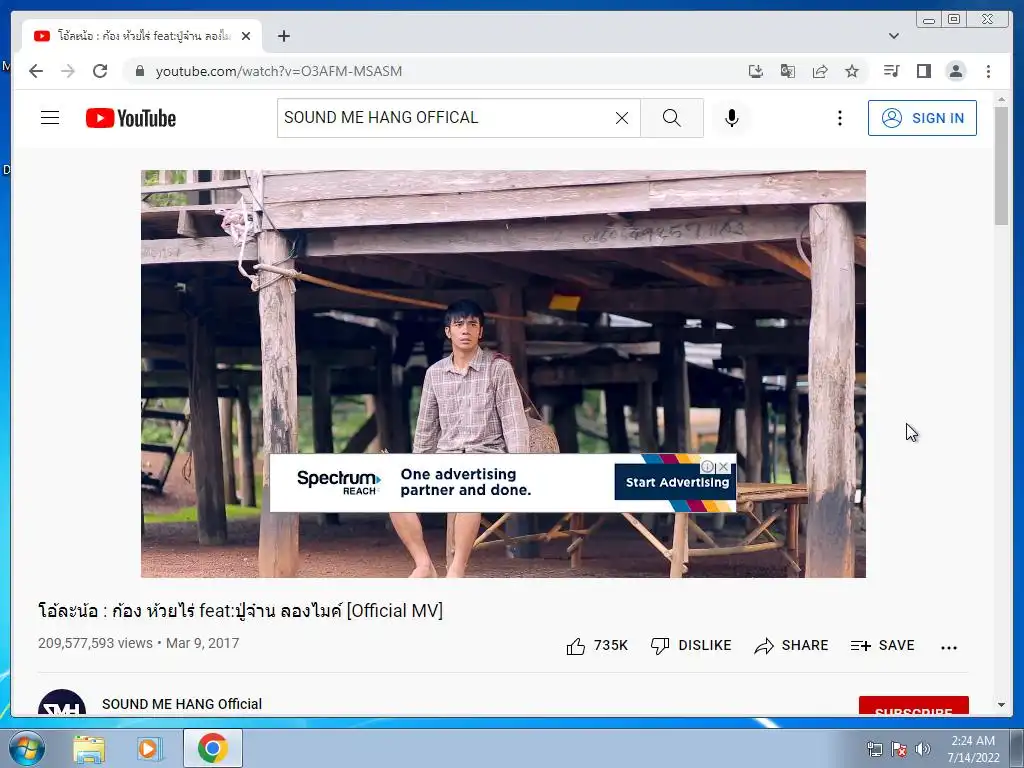Open Windows Media Player taskbar icon
The width and height of the screenshot is (1024, 768).
[x=150, y=748]
